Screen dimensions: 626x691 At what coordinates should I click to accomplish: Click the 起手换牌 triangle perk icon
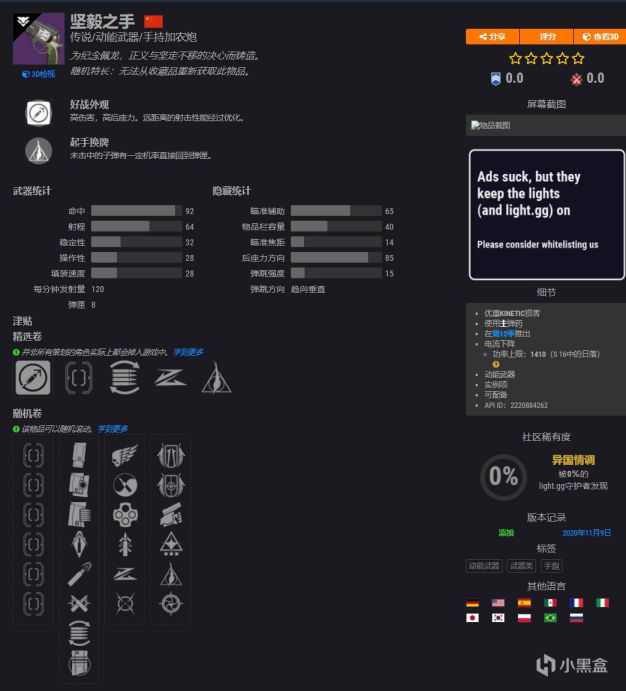tap(38, 150)
